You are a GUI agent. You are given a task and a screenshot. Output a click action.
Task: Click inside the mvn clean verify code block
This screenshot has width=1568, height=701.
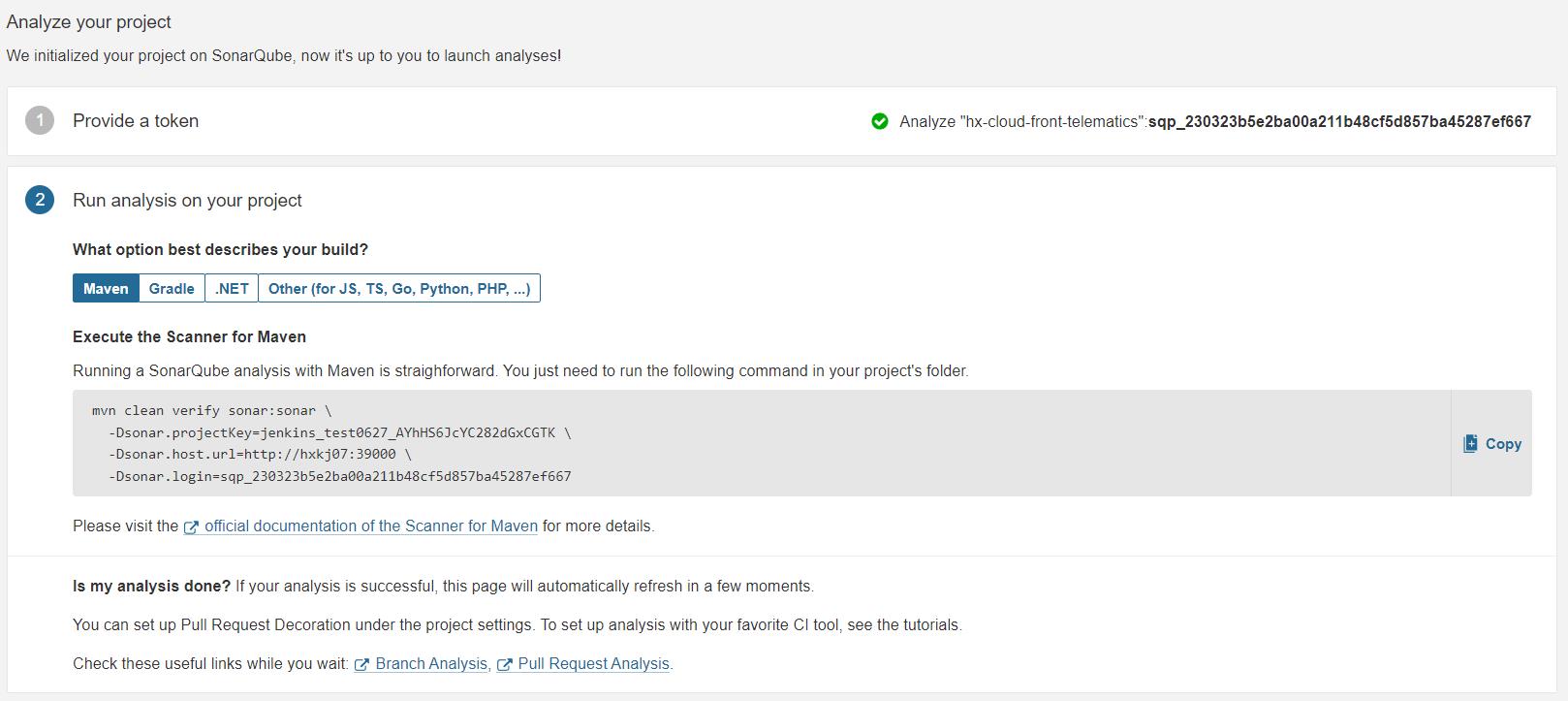[762, 443]
